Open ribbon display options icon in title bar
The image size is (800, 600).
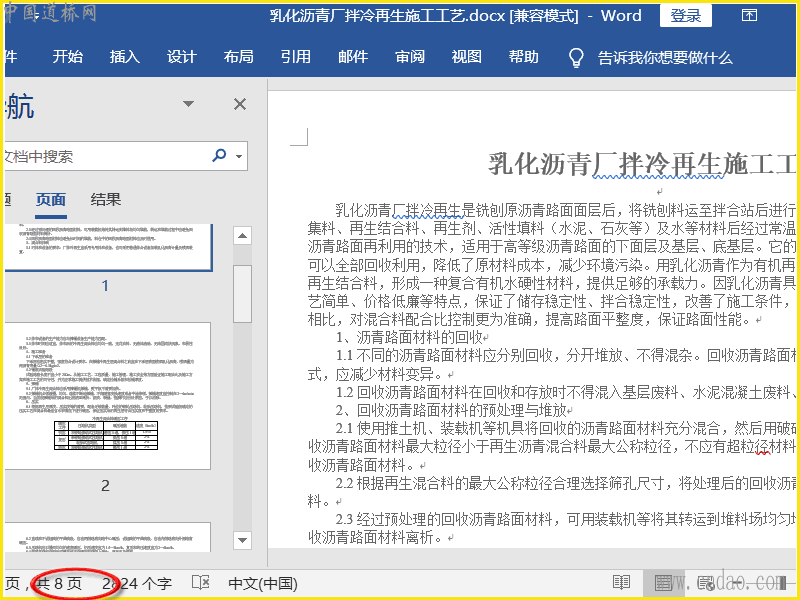749,15
